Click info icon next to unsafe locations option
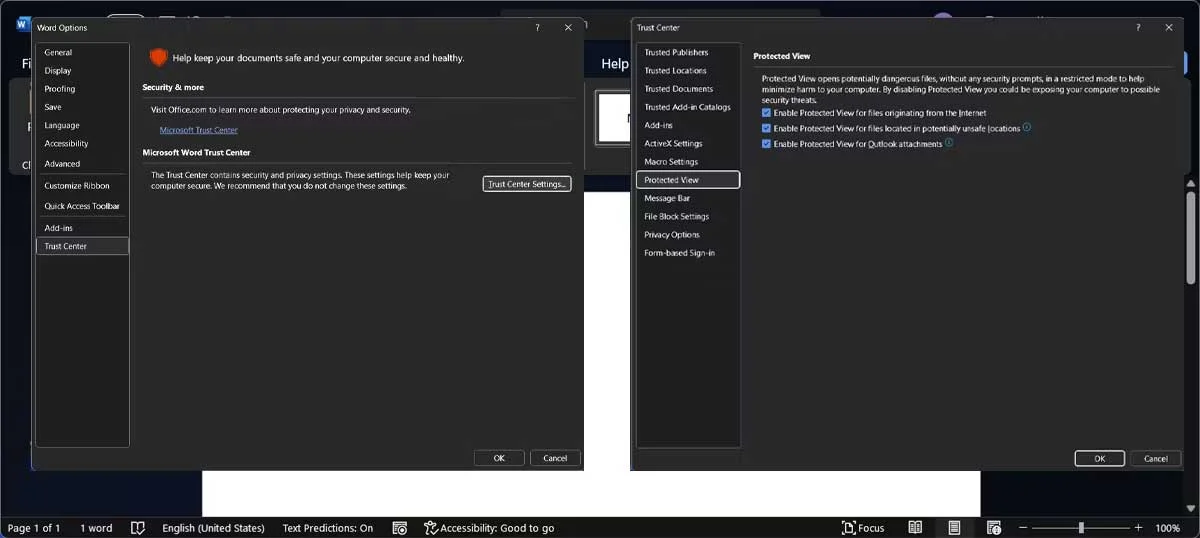This screenshot has height=538, width=1200. pyautogui.click(x=1027, y=128)
